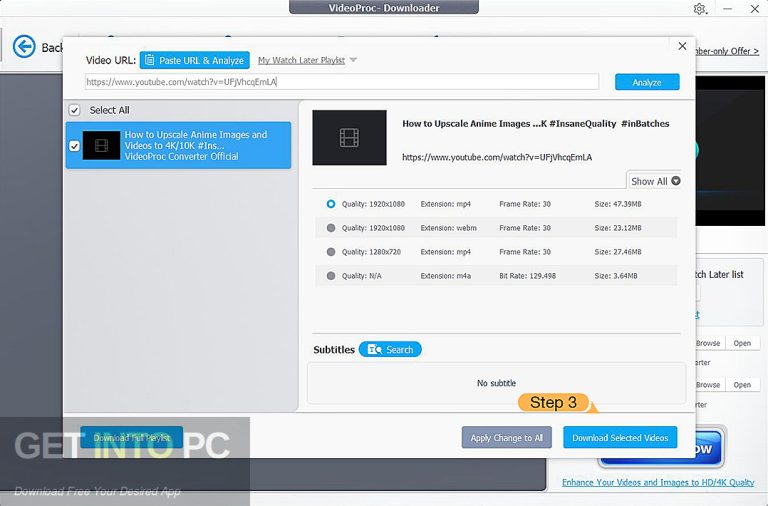The image size is (768, 506).
Task: Click Frame Rate: 30 in 1280x720 row
Action: coord(525,252)
